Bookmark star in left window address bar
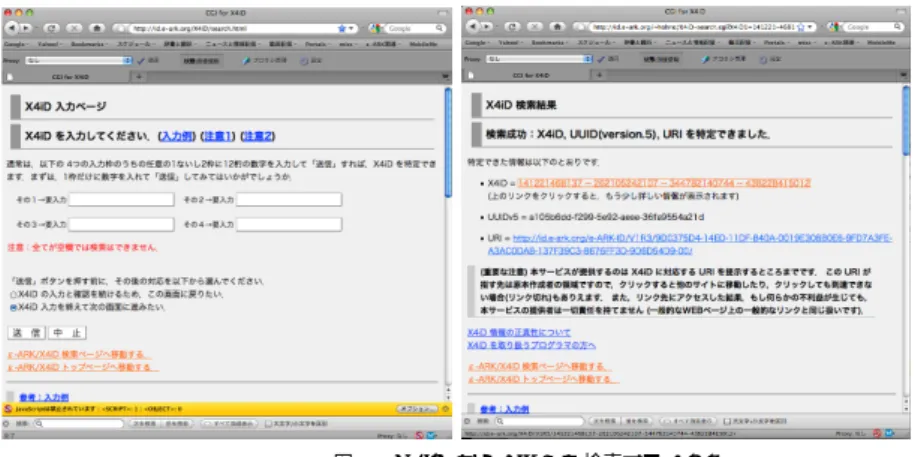Screen dimensions: 918x457 point(341,28)
